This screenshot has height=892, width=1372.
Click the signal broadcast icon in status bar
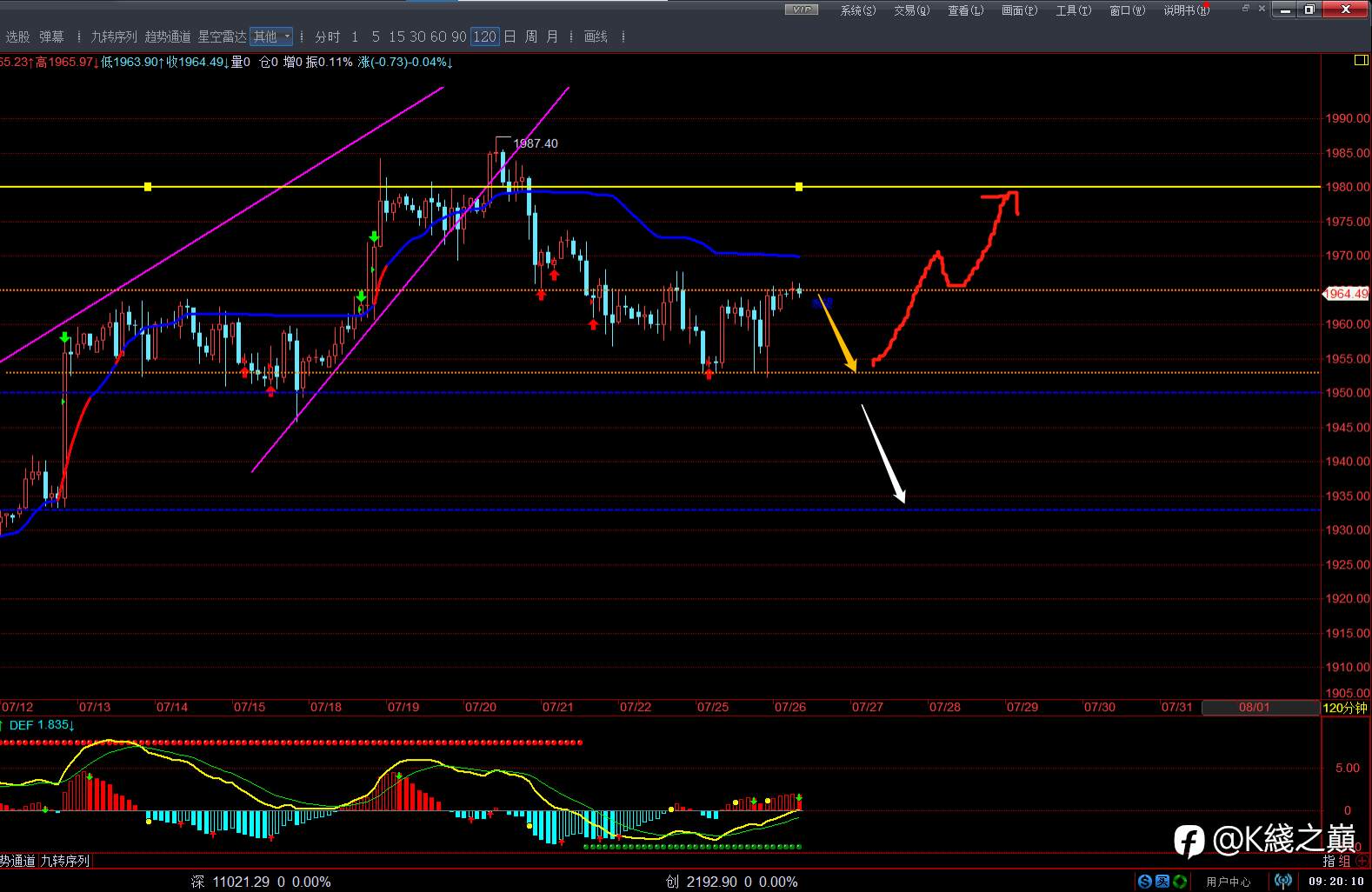(1282, 882)
